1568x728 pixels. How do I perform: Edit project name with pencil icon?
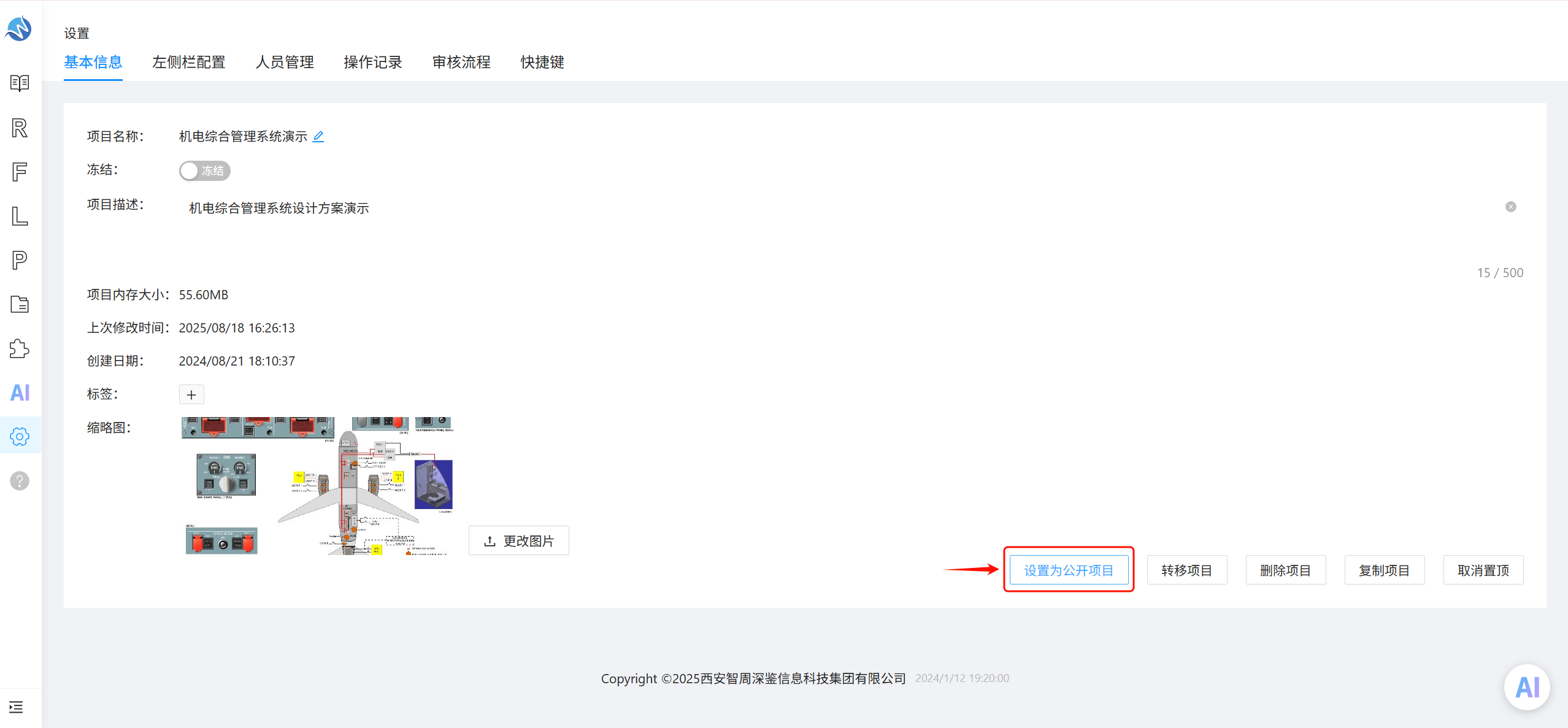click(318, 136)
